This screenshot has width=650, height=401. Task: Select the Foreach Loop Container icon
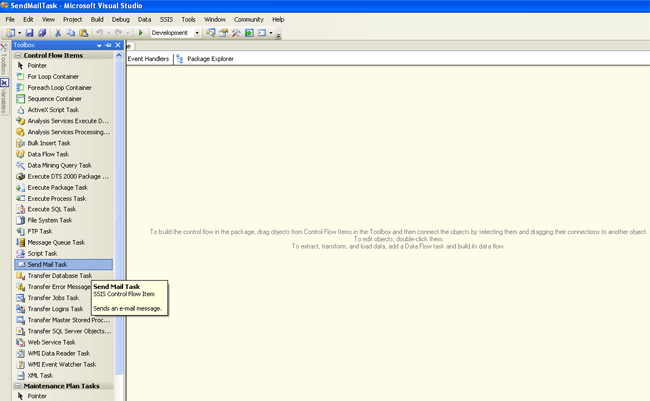pyautogui.click(x=20, y=87)
